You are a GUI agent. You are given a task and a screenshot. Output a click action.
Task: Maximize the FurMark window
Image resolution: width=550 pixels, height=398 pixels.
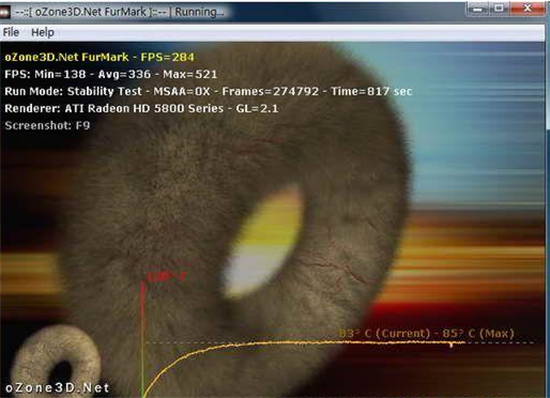pos(499,9)
